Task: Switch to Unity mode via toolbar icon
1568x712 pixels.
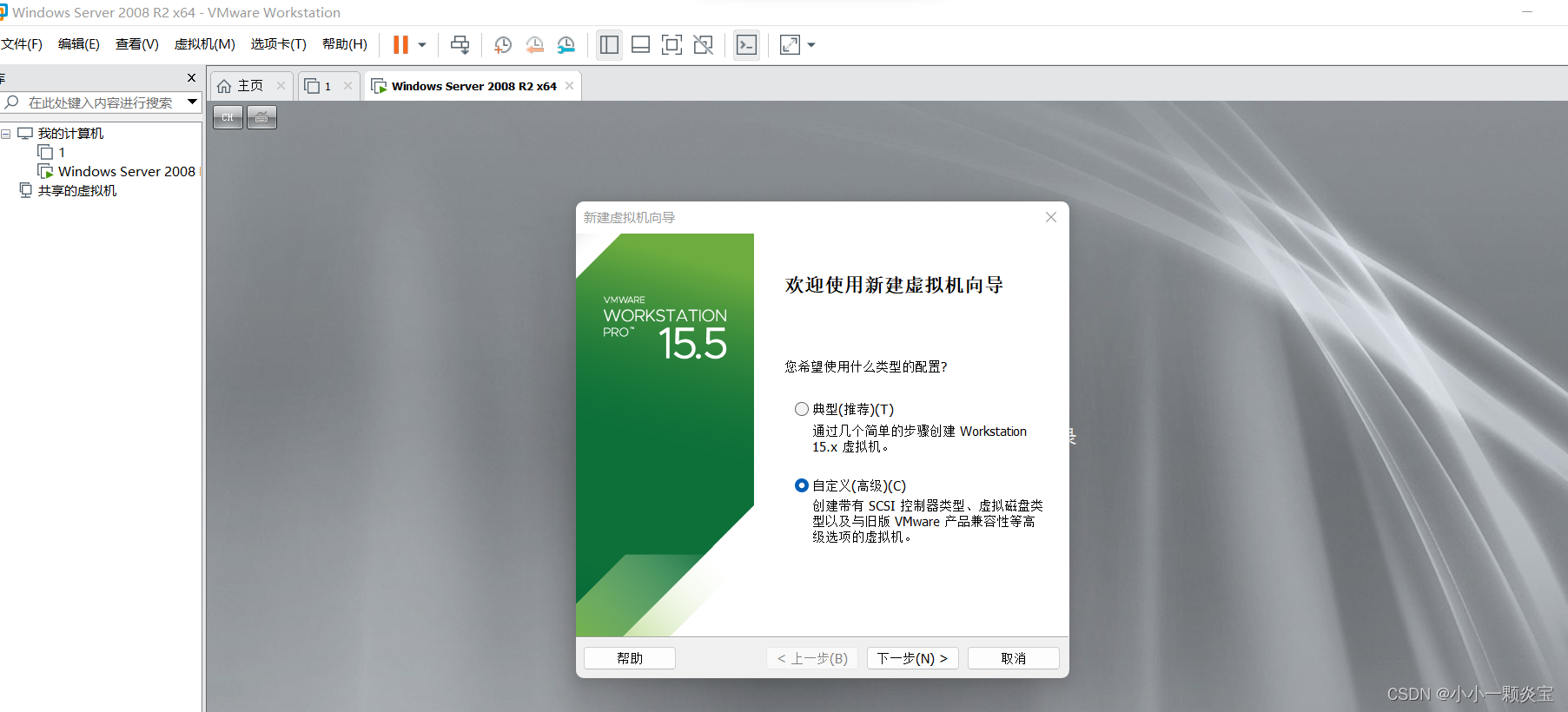Action: [x=704, y=45]
